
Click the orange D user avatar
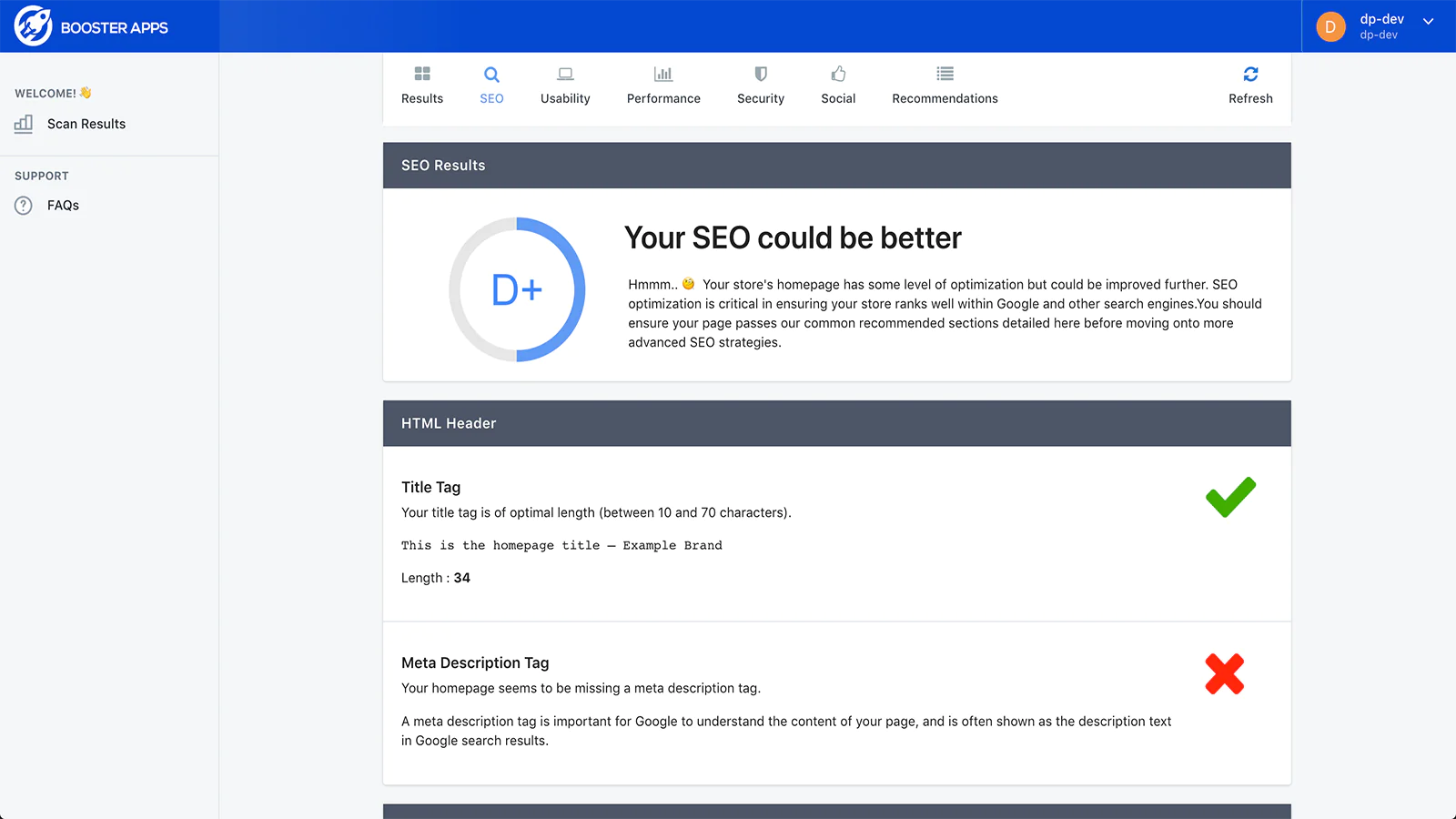pyautogui.click(x=1330, y=27)
